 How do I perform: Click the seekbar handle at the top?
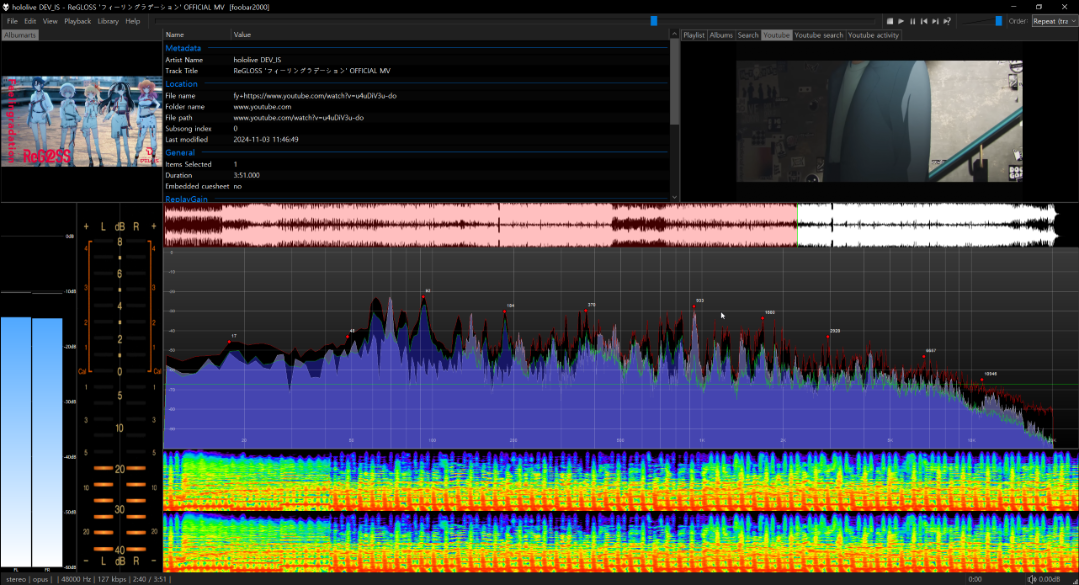click(654, 21)
